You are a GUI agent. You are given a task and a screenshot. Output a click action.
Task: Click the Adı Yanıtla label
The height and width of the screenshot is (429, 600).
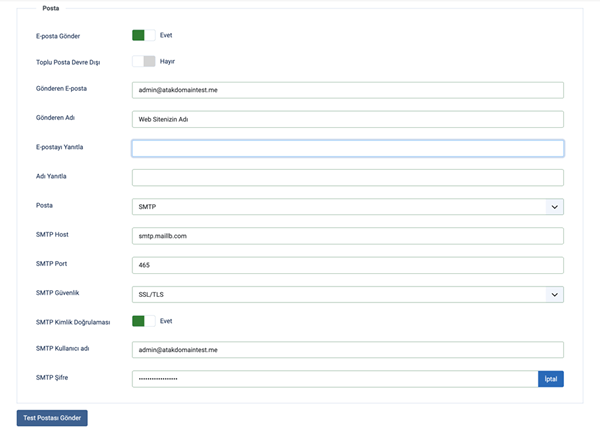pyautogui.click(x=51, y=176)
